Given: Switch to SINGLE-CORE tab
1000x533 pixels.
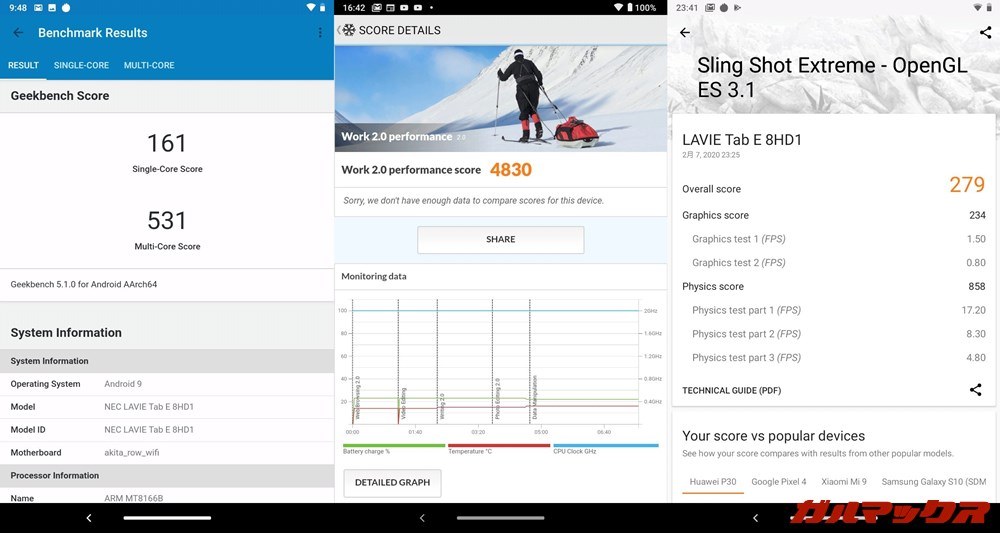Looking at the screenshot, I should [81, 66].
